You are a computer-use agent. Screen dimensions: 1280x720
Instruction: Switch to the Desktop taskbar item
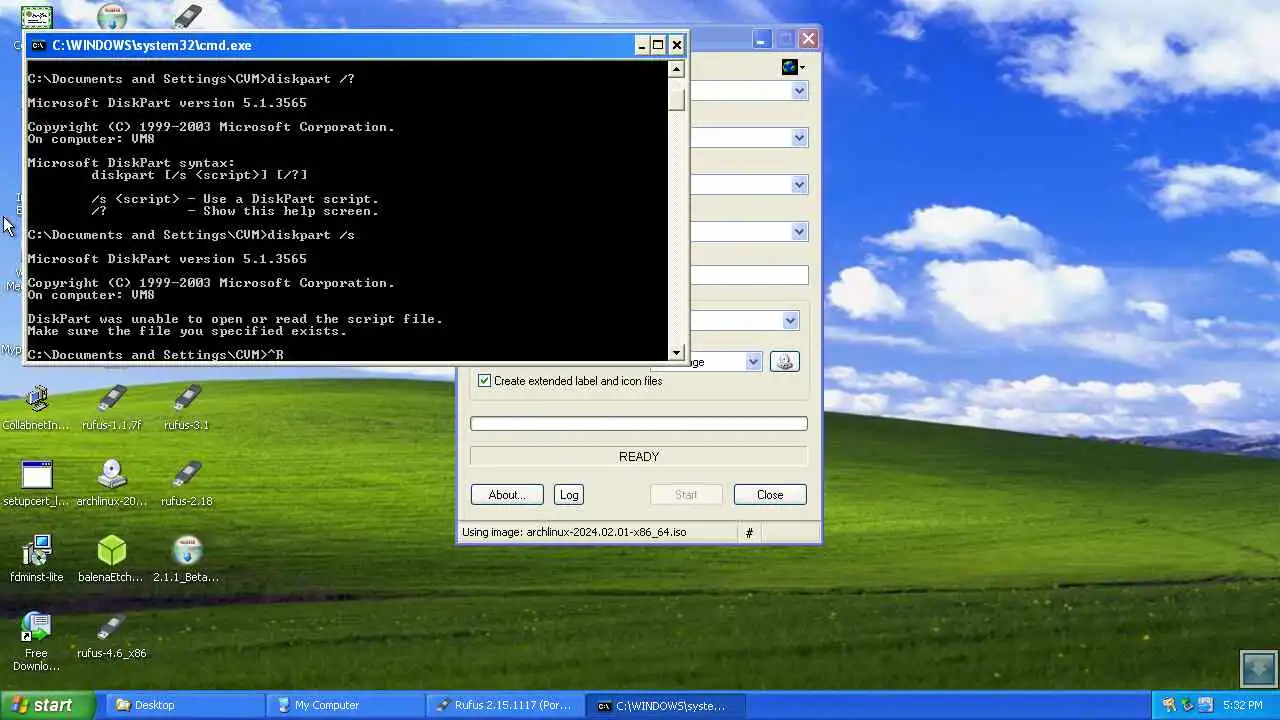point(184,705)
